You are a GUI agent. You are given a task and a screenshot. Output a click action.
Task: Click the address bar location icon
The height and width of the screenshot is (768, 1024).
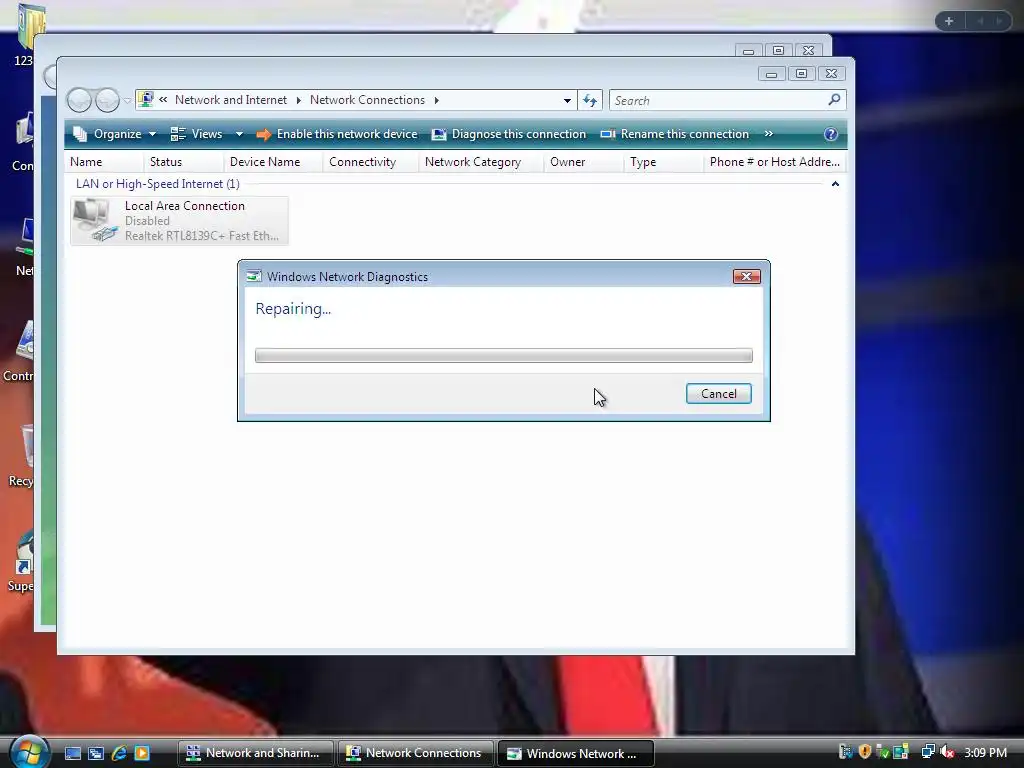click(x=146, y=100)
